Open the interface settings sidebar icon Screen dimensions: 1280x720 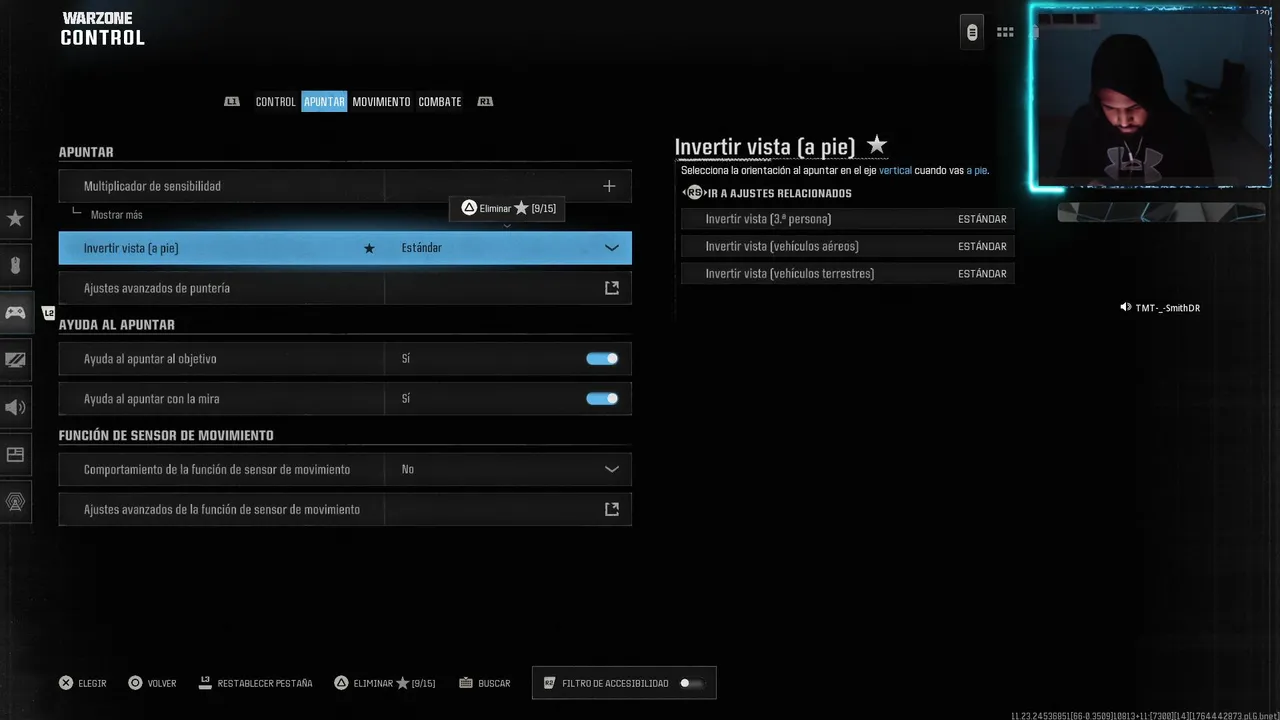15,454
